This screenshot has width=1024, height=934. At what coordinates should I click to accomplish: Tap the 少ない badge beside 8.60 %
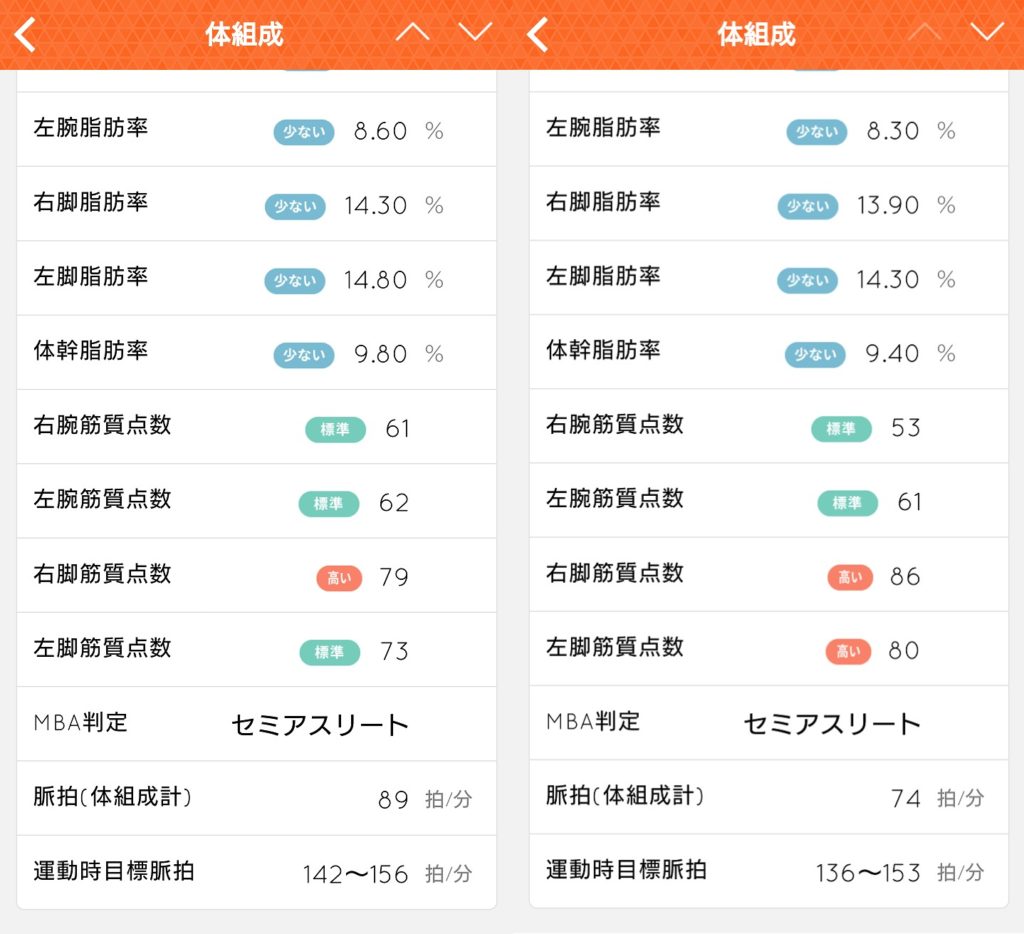click(304, 132)
